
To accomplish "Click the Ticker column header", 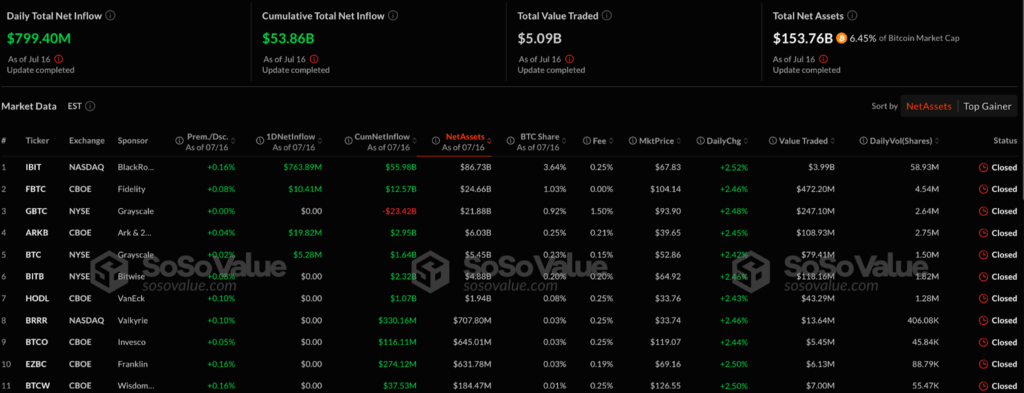I will coord(37,140).
